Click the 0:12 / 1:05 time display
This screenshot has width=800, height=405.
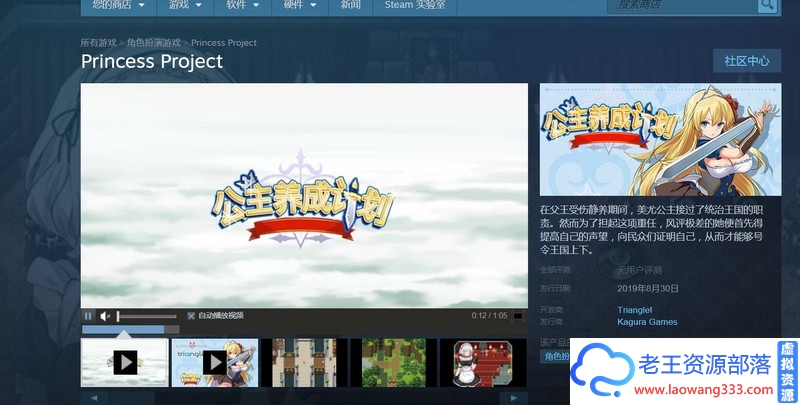click(489, 316)
